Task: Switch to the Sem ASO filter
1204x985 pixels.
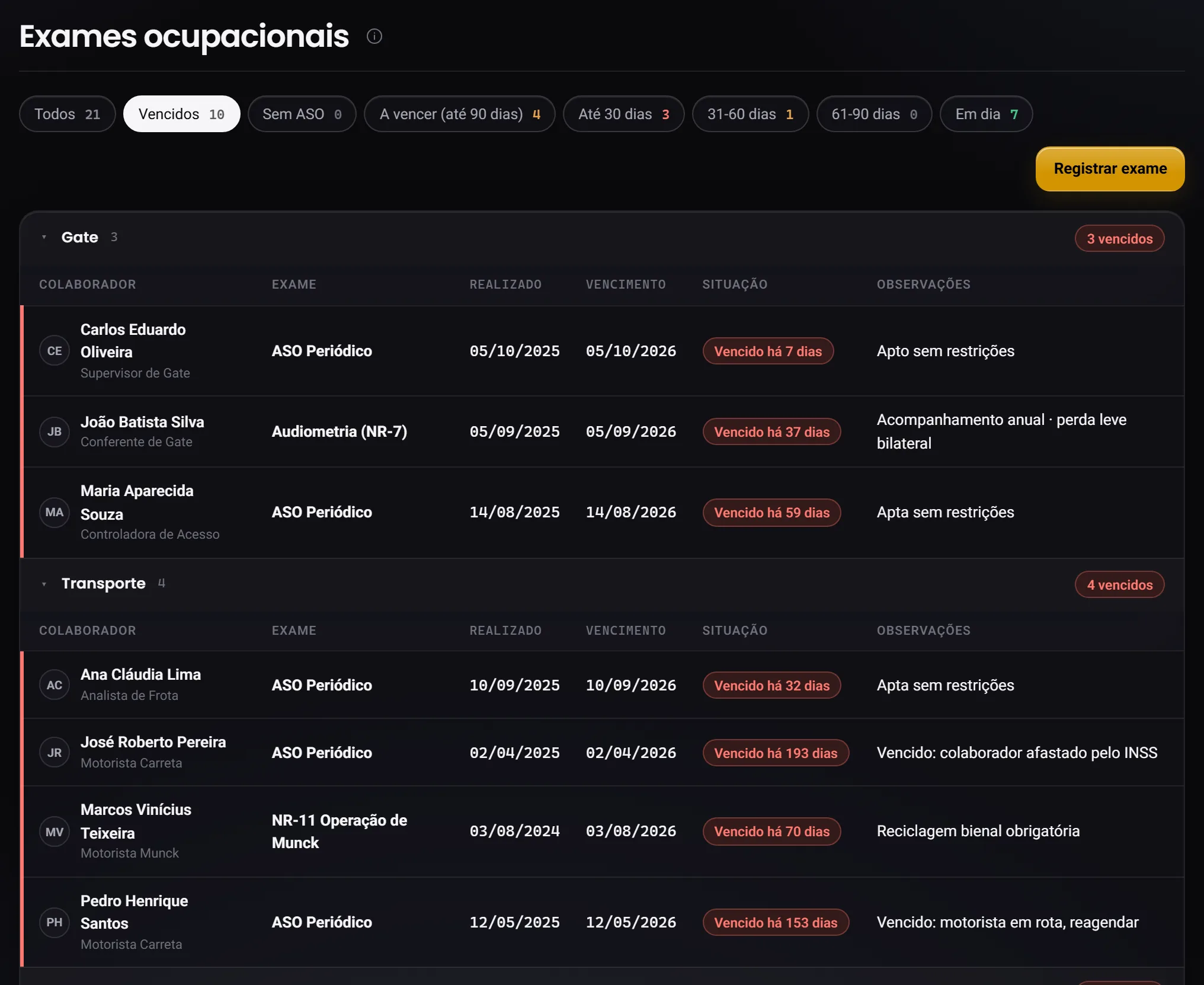Action: point(302,114)
